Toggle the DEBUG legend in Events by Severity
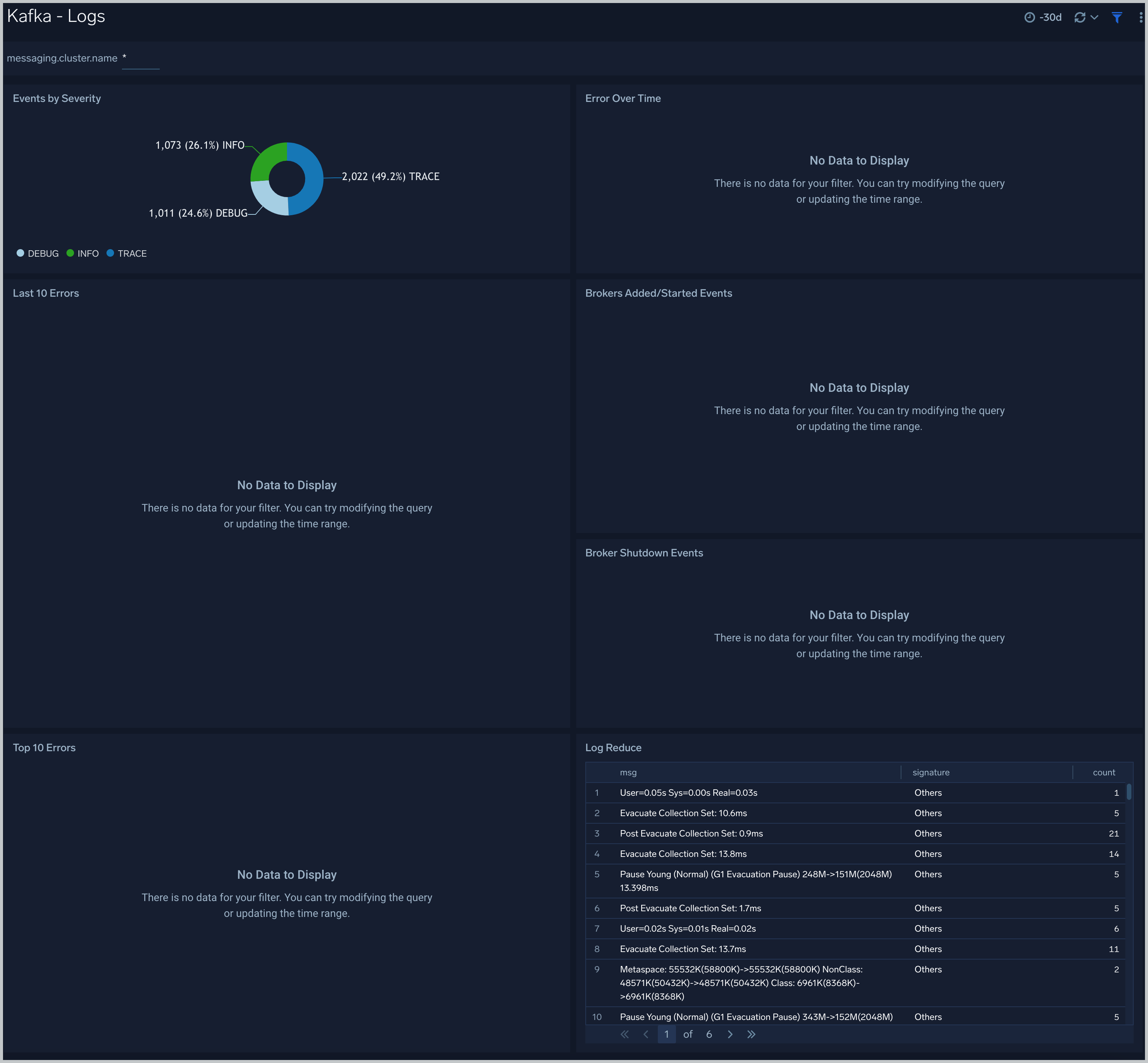The height and width of the screenshot is (1063, 1148). point(37,253)
